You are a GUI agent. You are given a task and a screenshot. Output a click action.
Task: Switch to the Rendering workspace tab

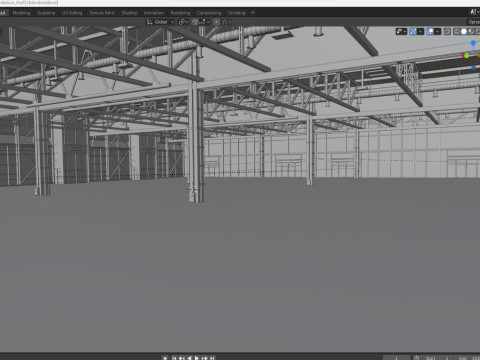tap(180, 13)
